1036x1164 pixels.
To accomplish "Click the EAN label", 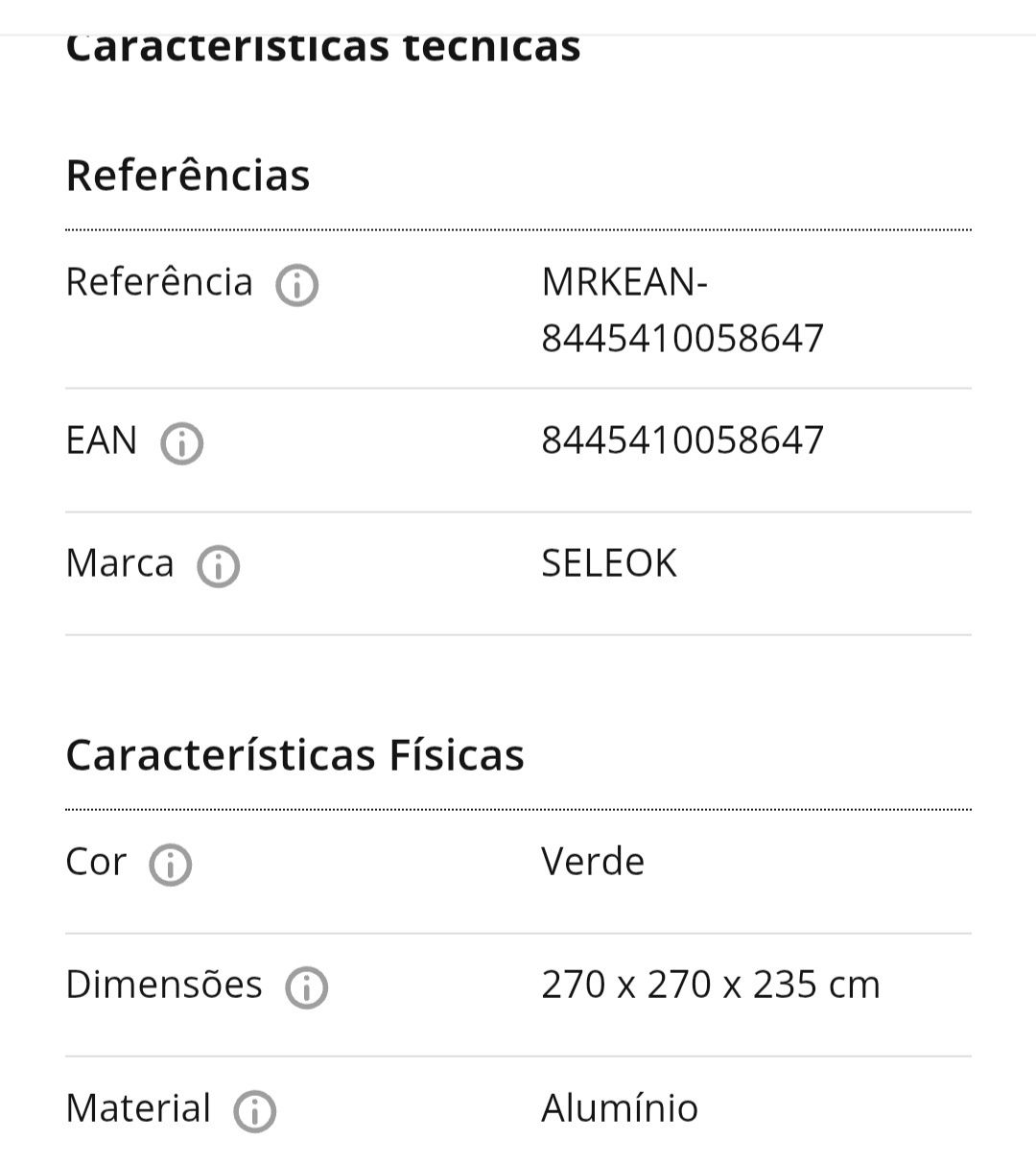I will 102,440.
